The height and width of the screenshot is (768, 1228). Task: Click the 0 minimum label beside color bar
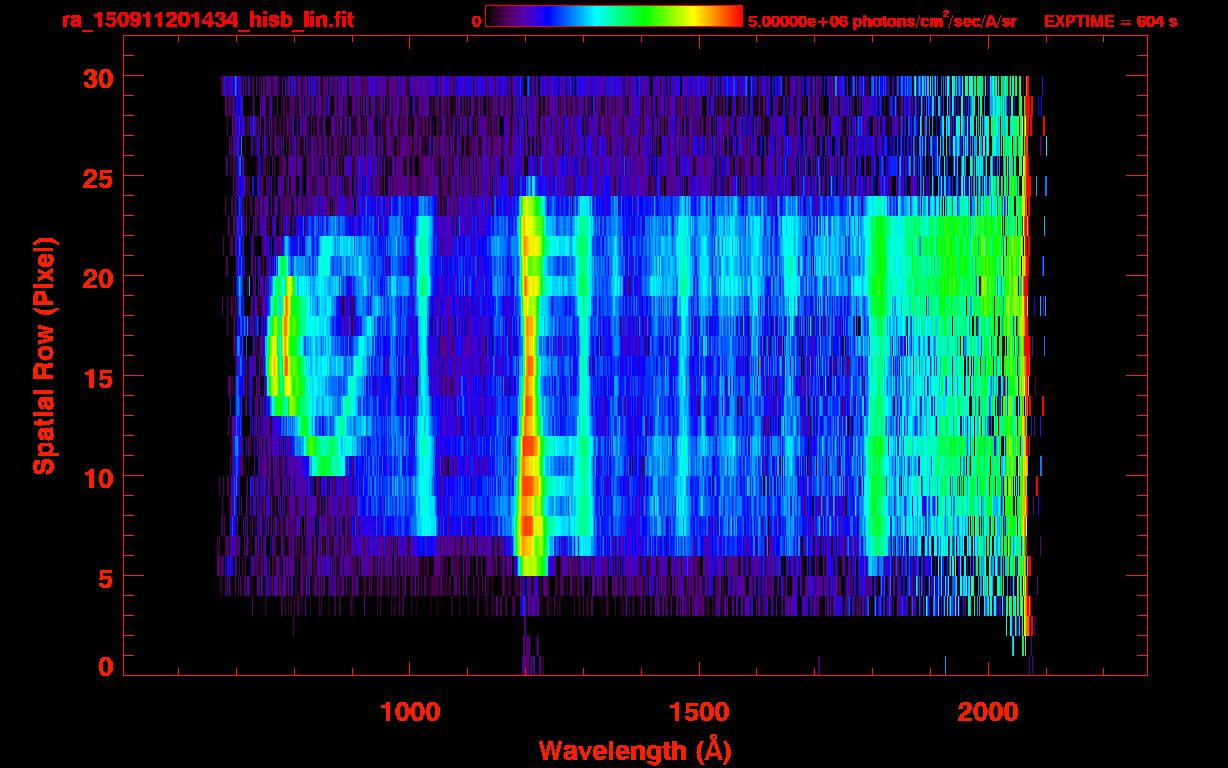(476, 21)
